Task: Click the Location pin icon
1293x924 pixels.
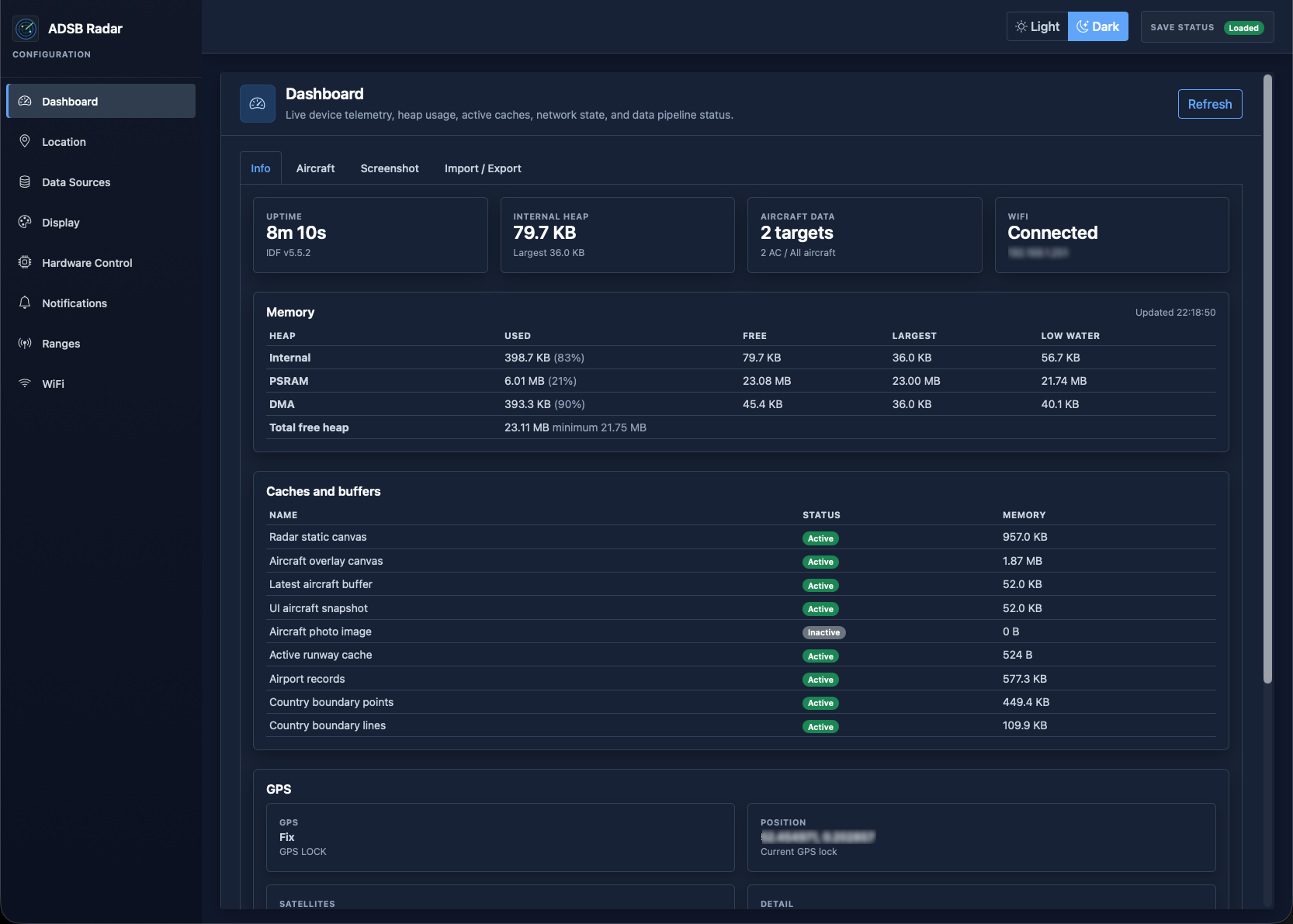Action: (x=25, y=141)
